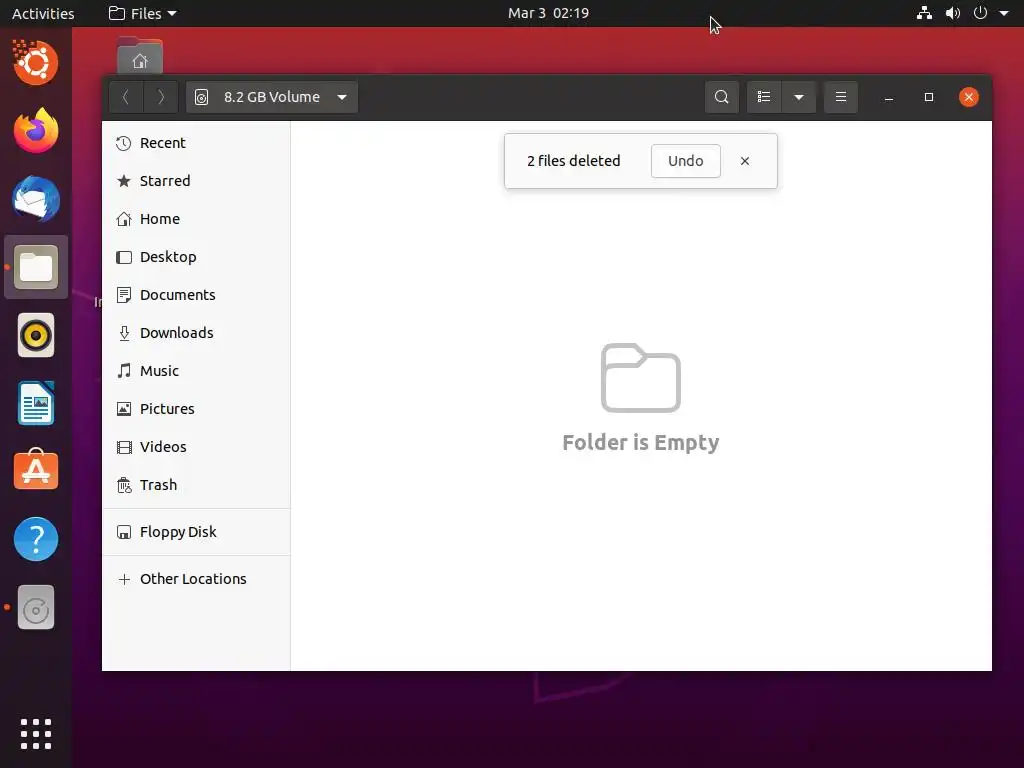Screen dimensions: 1024x768
Task: Click the film strip icon beside Videos
Action: (x=123, y=447)
